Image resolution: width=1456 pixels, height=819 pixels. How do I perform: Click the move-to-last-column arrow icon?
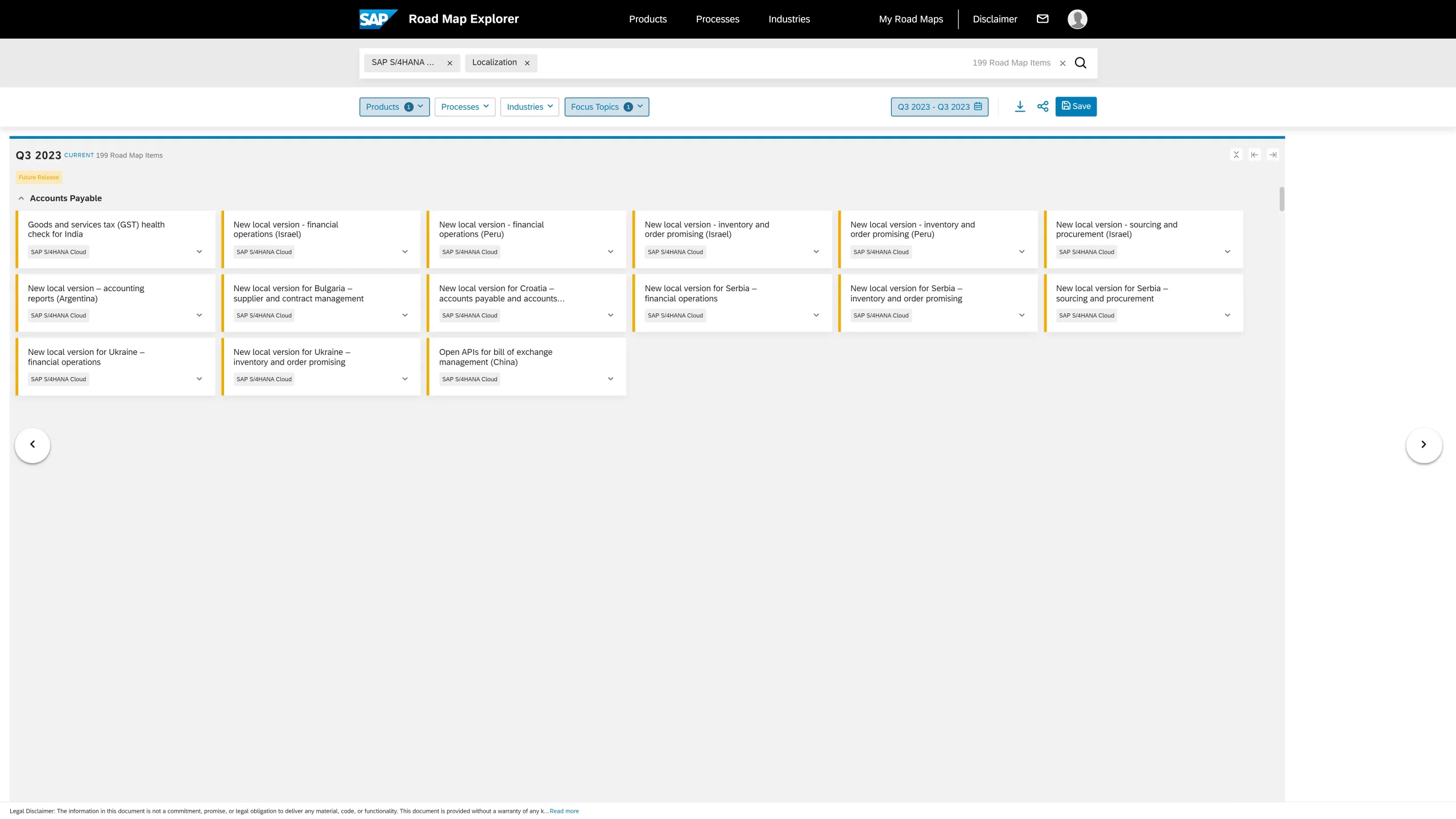(1273, 155)
